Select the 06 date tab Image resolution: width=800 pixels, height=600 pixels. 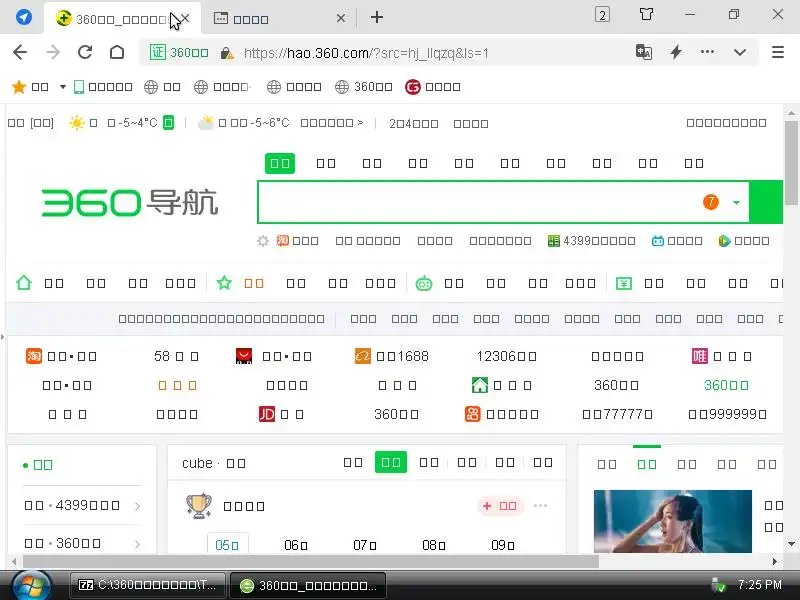(296, 545)
